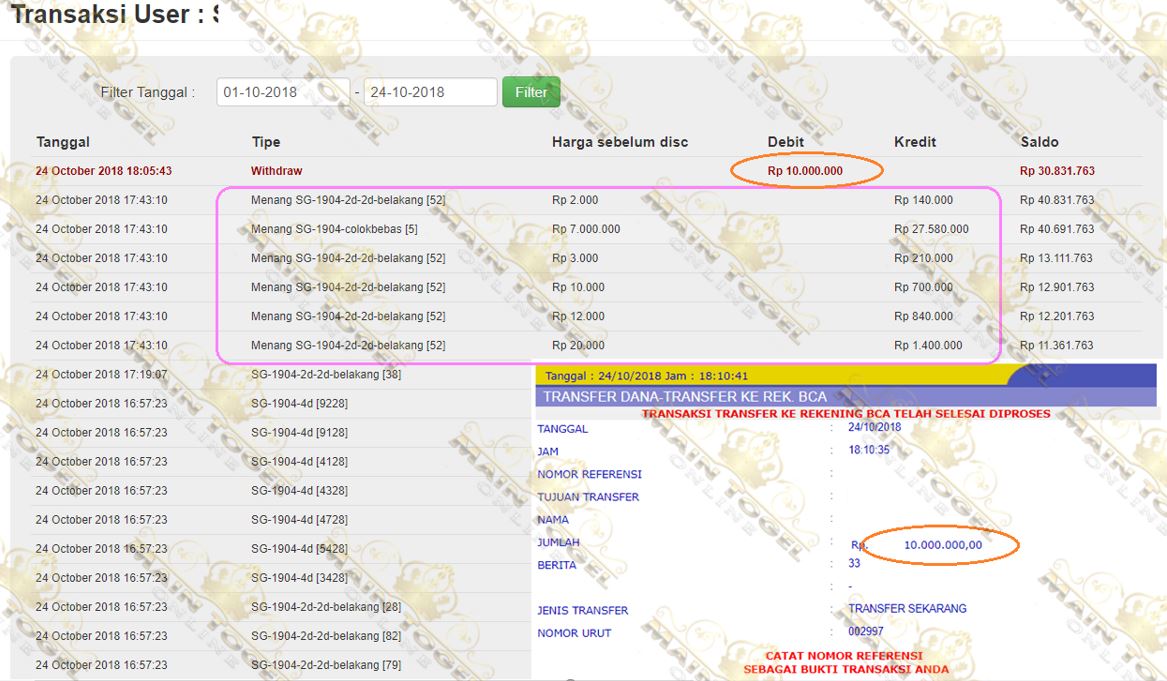Click the TRANSFER SEKARANG transfer type value
This screenshot has height=681, width=1167.
click(x=907, y=608)
